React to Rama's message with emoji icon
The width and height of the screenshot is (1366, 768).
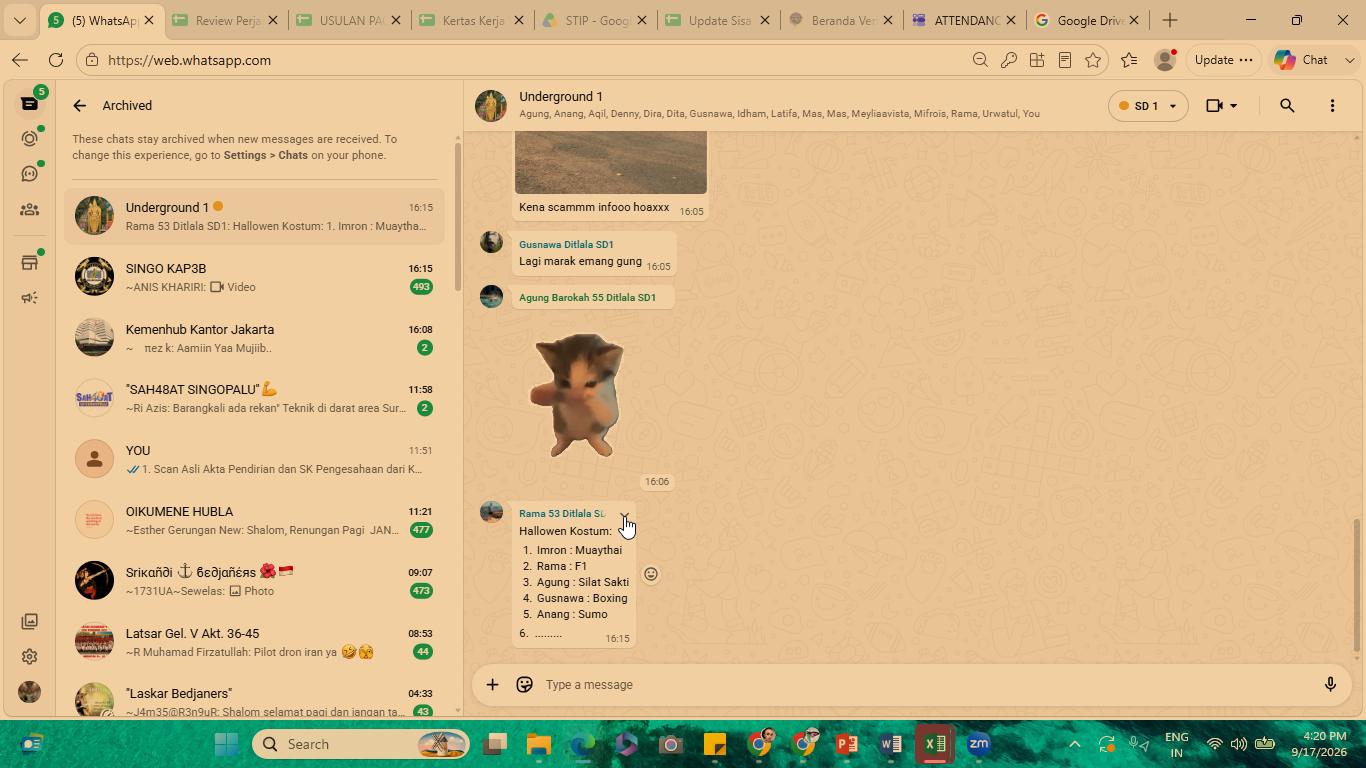[x=651, y=574]
